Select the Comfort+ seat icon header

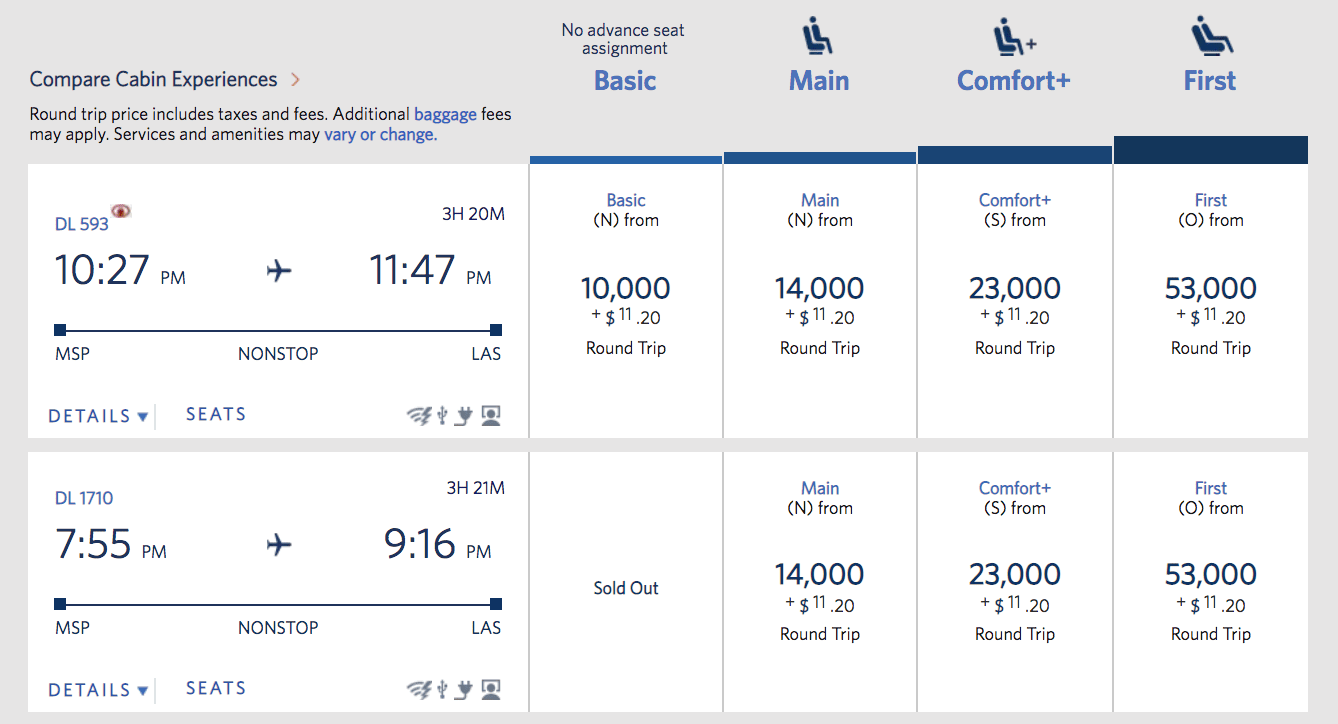tap(1009, 38)
